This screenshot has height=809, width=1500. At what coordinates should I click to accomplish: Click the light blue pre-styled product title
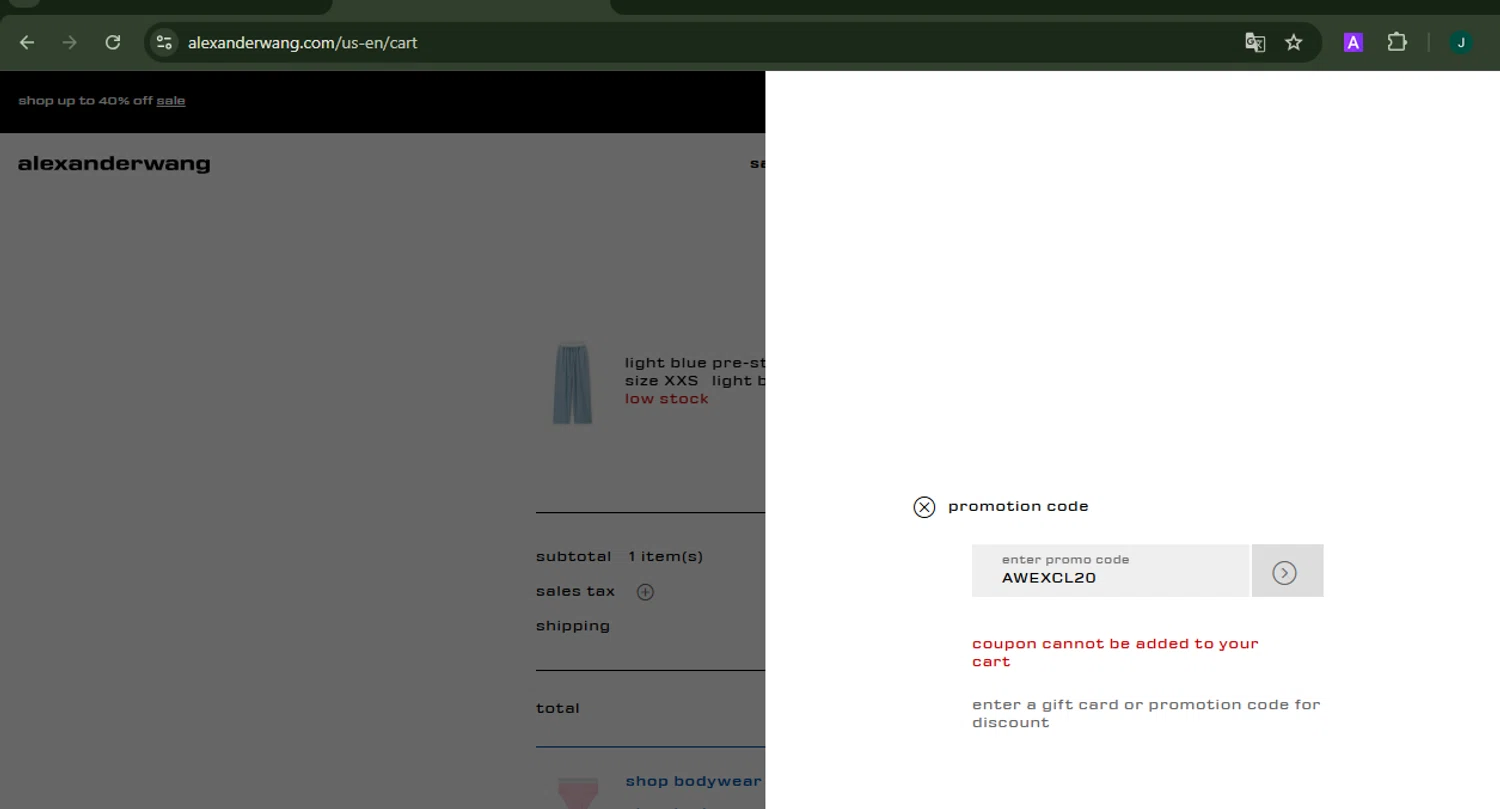click(694, 363)
